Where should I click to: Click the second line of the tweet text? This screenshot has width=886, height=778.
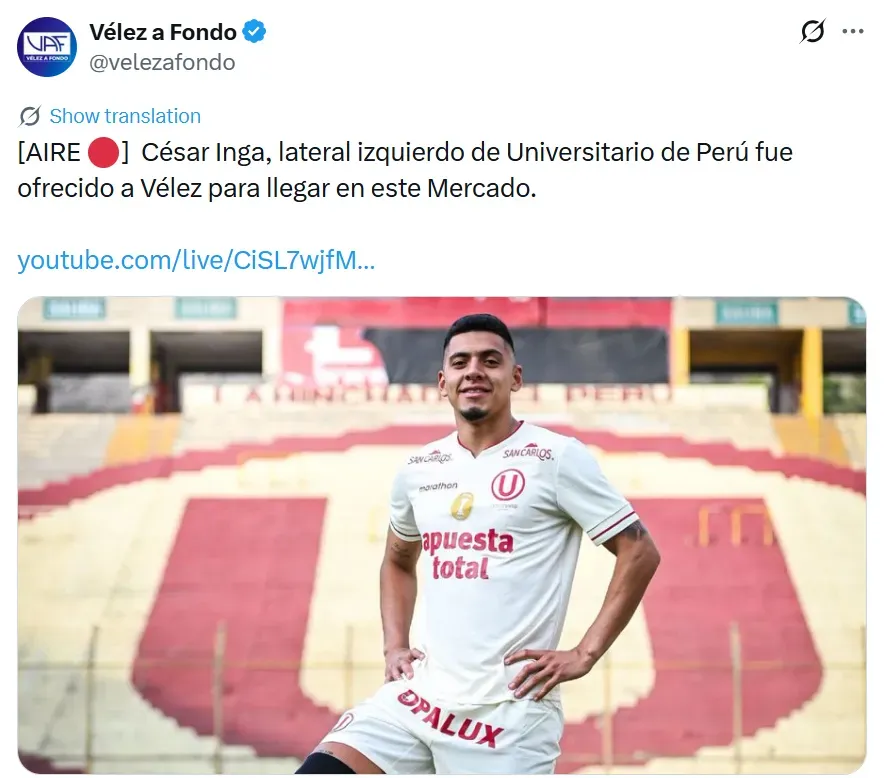pyautogui.click(x=277, y=189)
